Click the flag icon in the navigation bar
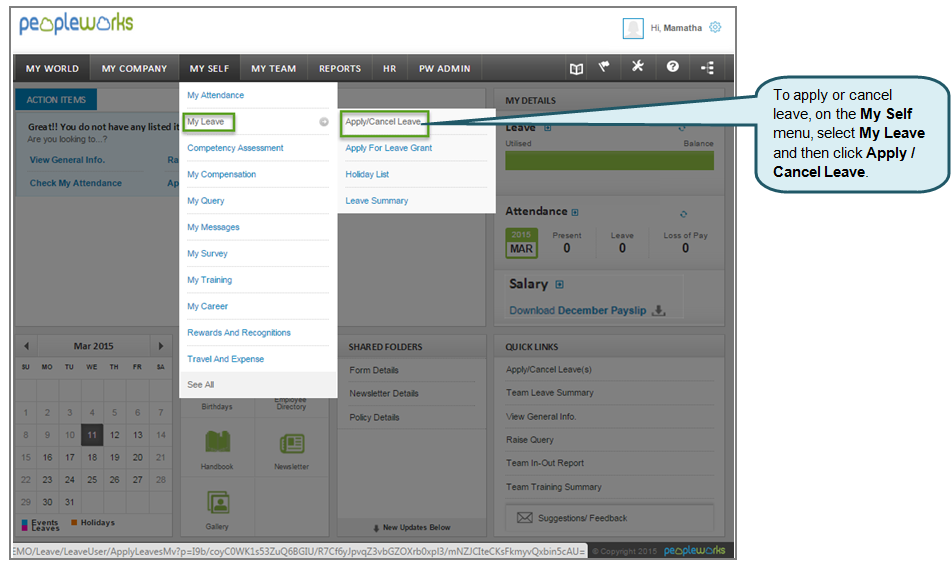 point(604,67)
